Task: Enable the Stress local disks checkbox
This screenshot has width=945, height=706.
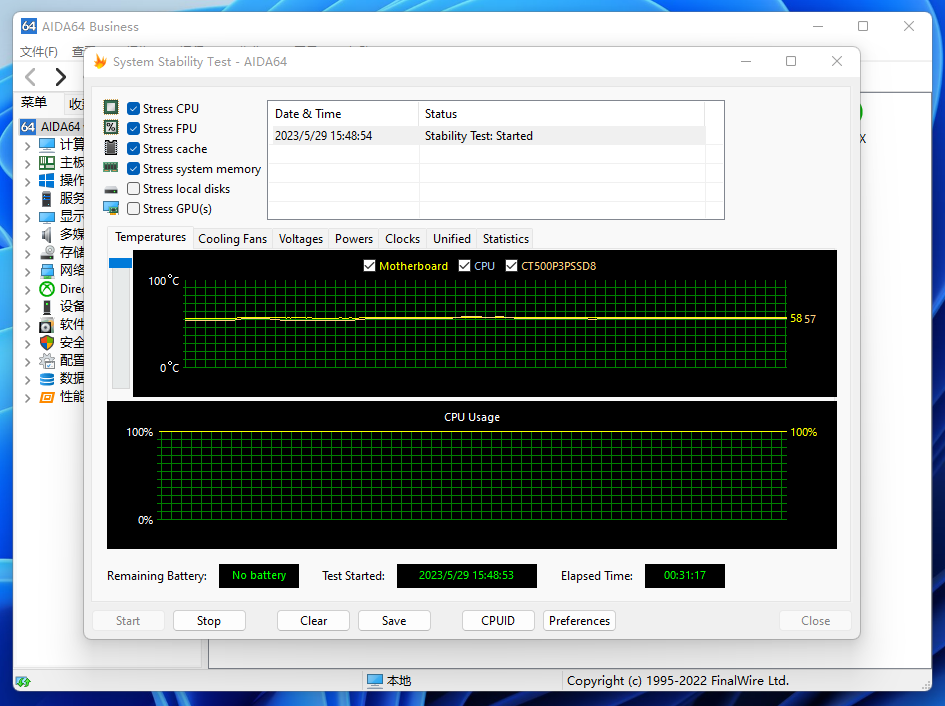Action: 134,188
